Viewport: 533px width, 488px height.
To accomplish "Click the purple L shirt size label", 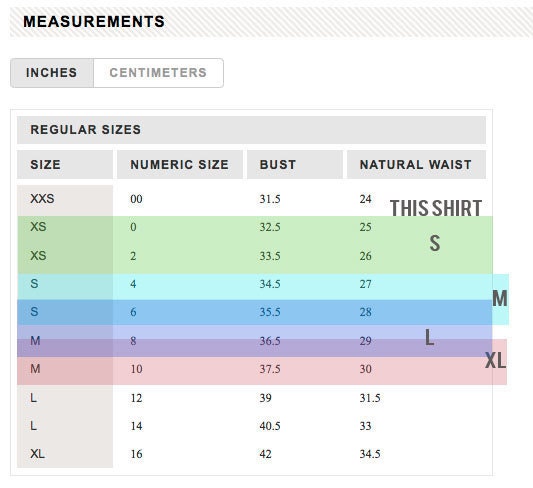I will click(x=429, y=338).
